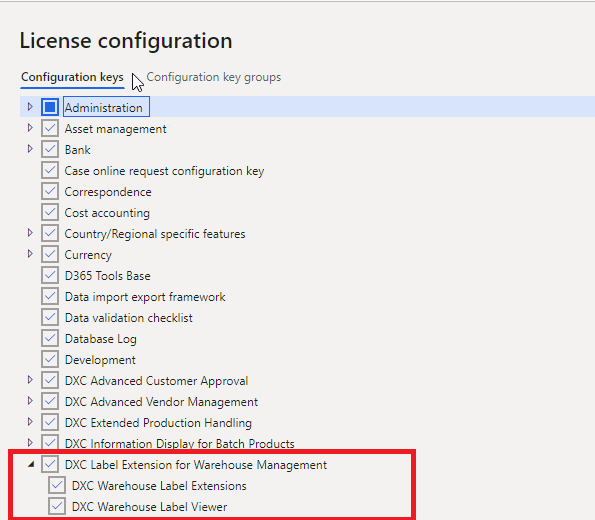This screenshot has width=595, height=520.
Task: Uncheck DXC Advanced Customer Approval checkbox
Action: [50, 380]
